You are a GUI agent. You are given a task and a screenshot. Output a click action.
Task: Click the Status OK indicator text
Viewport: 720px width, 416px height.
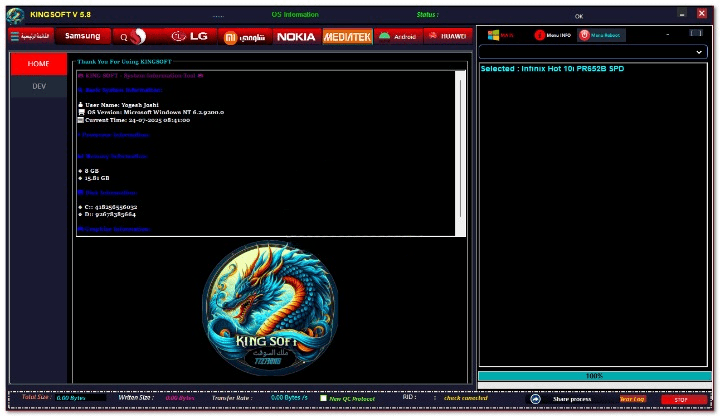tap(579, 16)
